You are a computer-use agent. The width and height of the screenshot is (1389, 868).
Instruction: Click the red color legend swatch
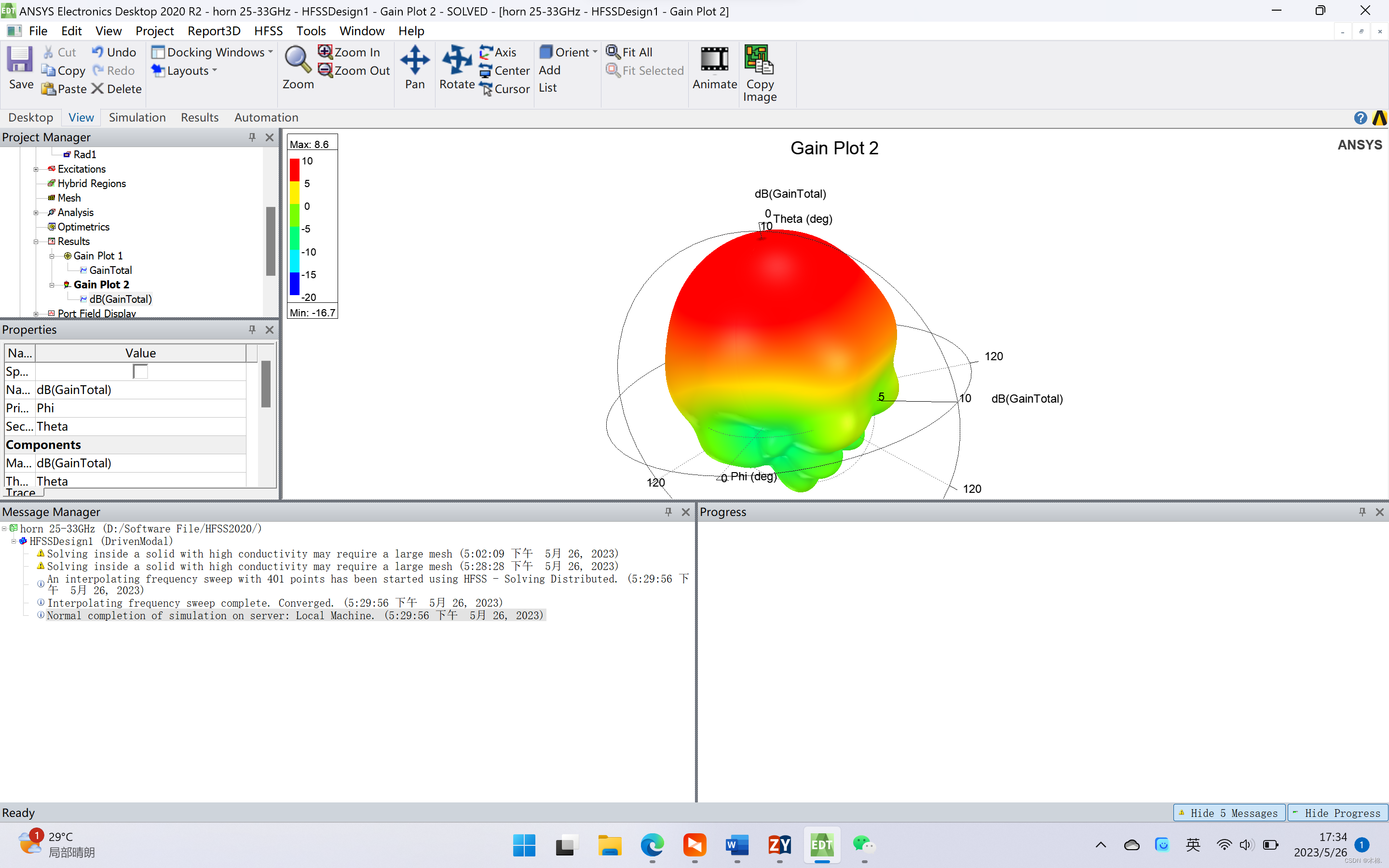click(x=295, y=170)
